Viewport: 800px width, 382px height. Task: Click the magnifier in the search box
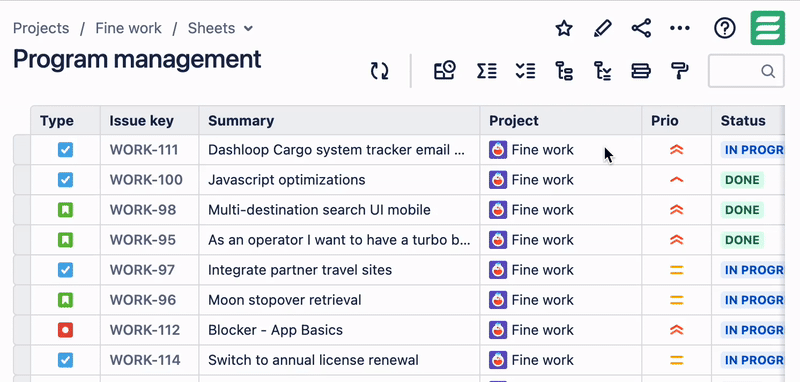[768, 71]
